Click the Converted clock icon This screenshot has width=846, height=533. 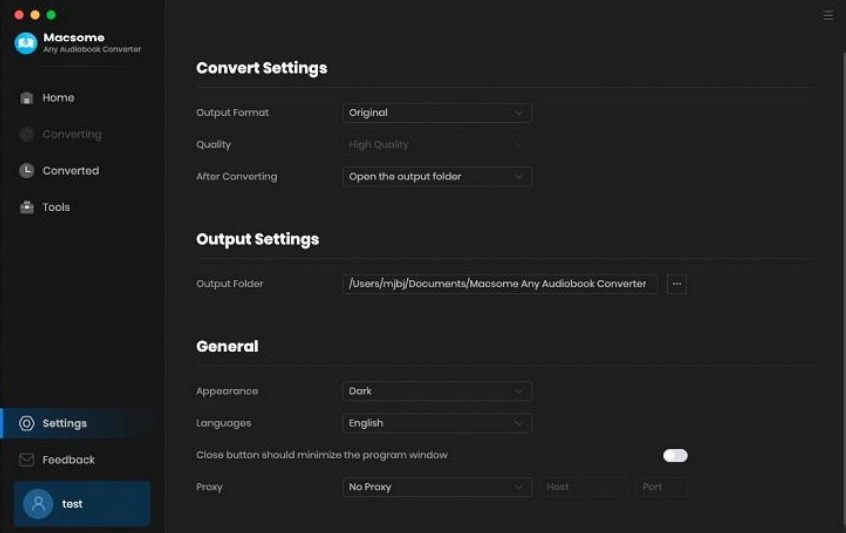tap(27, 171)
